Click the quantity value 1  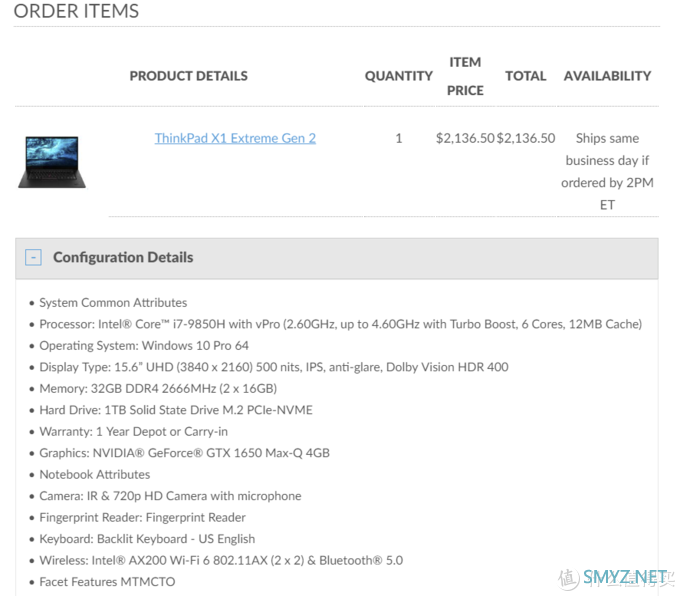point(399,138)
